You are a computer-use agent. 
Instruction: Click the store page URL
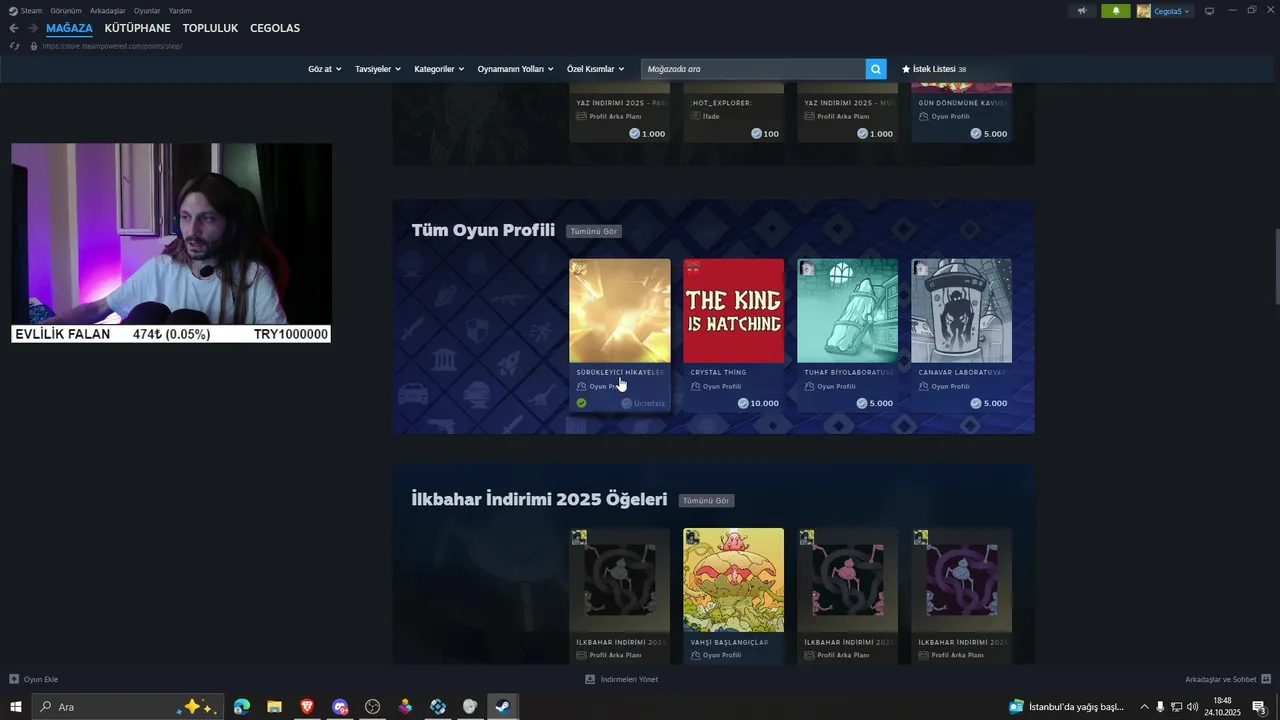pyautogui.click(x=112, y=46)
